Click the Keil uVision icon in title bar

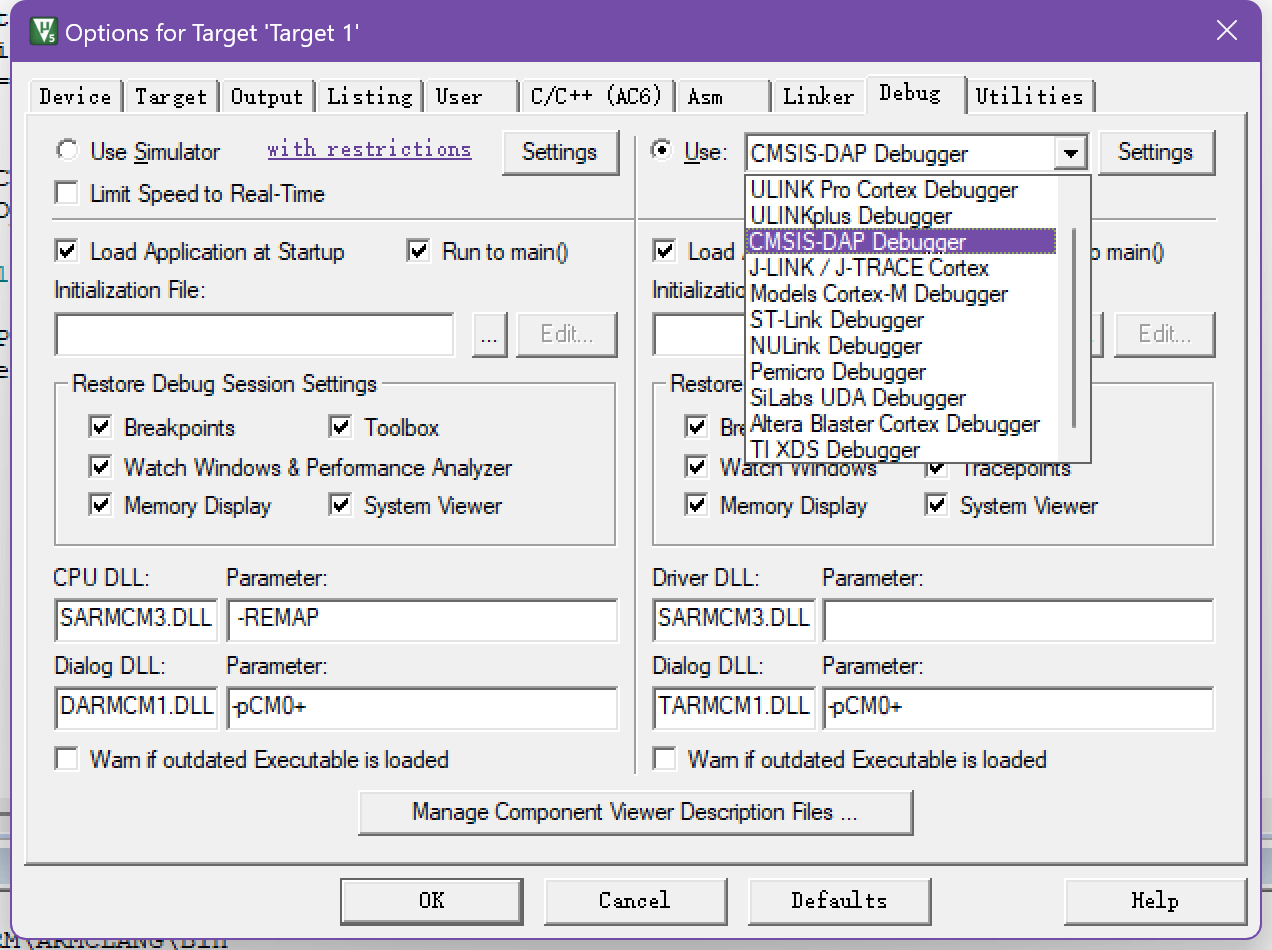click(x=43, y=31)
